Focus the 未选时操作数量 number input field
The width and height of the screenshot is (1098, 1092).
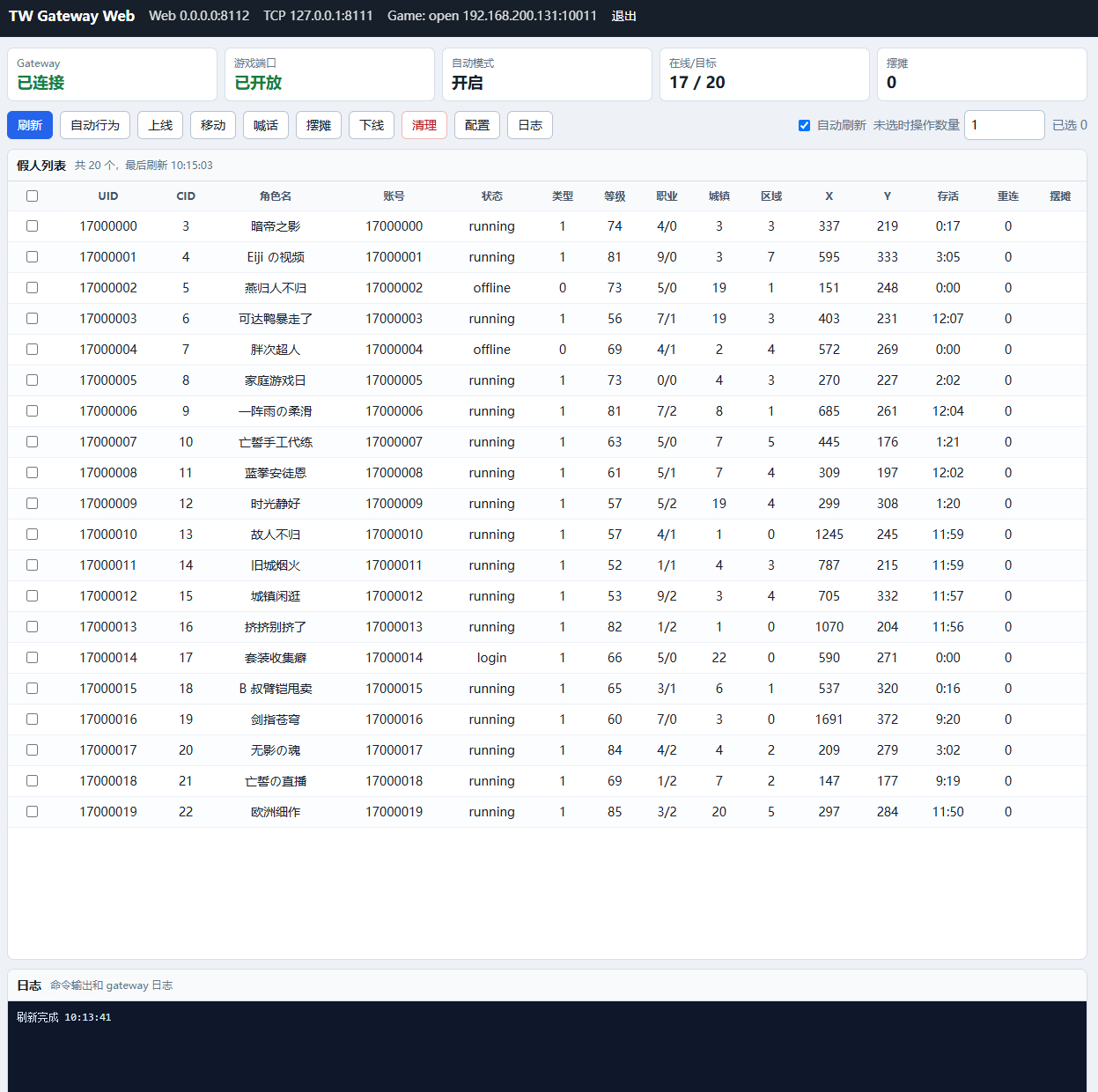[x=1005, y=125]
